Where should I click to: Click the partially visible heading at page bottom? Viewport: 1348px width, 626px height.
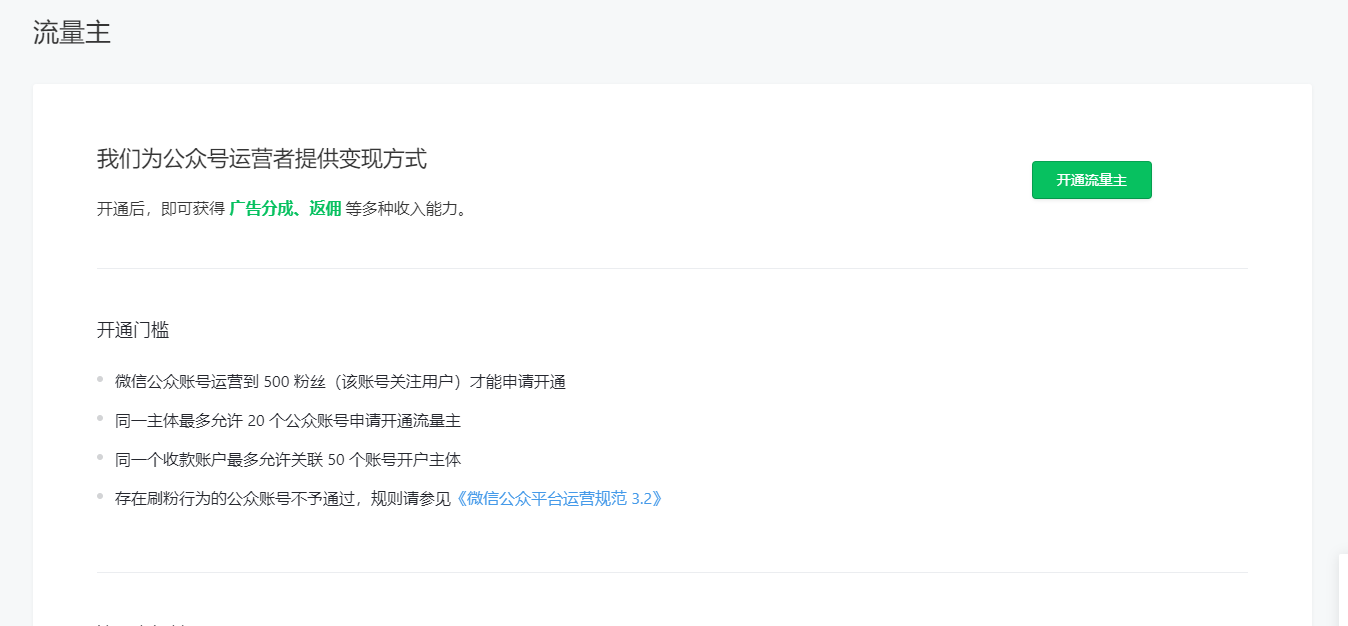pos(141,624)
